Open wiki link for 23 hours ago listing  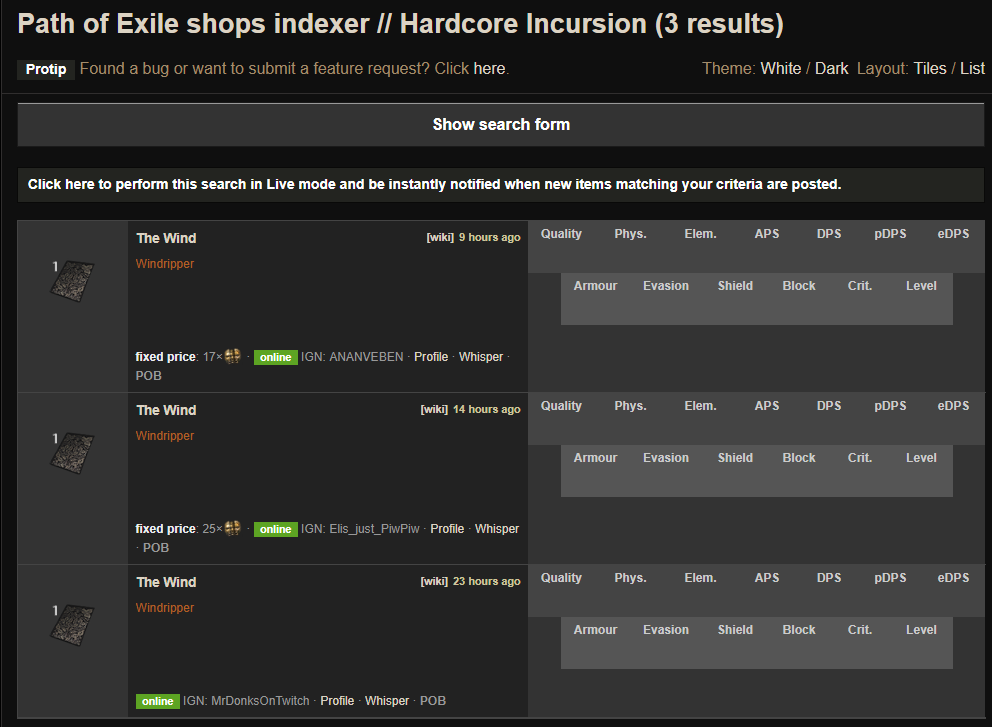coord(434,581)
